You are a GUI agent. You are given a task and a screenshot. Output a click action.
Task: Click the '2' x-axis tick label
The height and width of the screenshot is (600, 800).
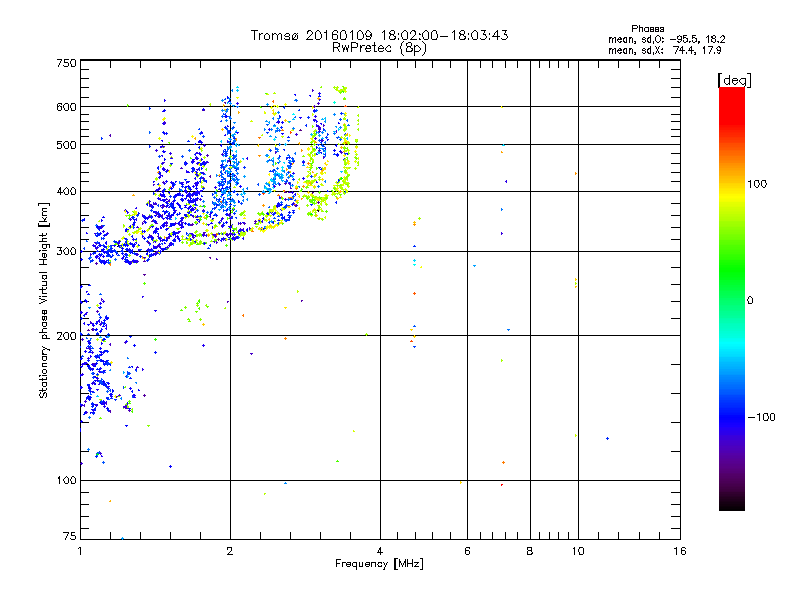coord(230,551)
